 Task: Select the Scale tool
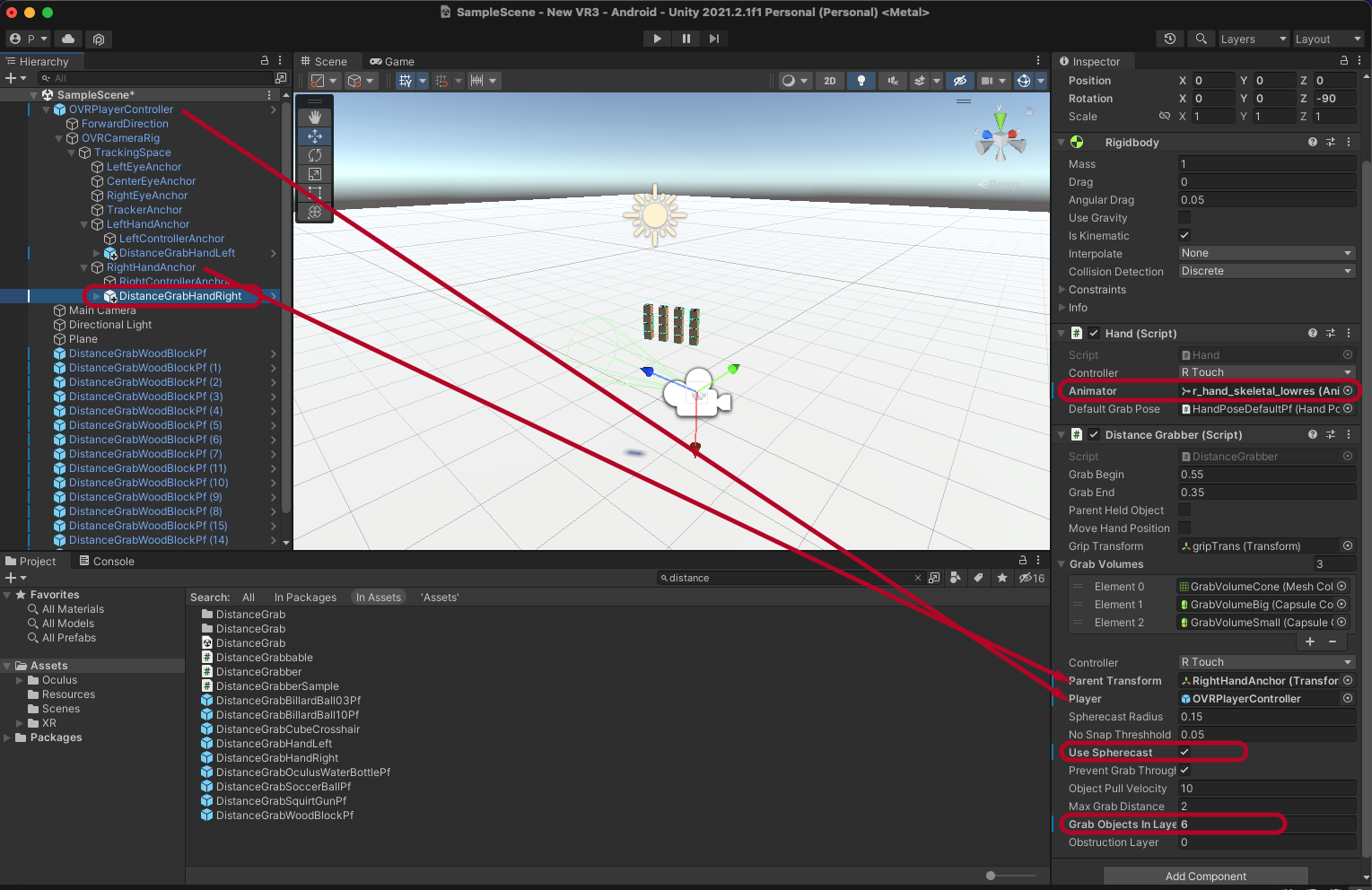[x=315, y=174]
